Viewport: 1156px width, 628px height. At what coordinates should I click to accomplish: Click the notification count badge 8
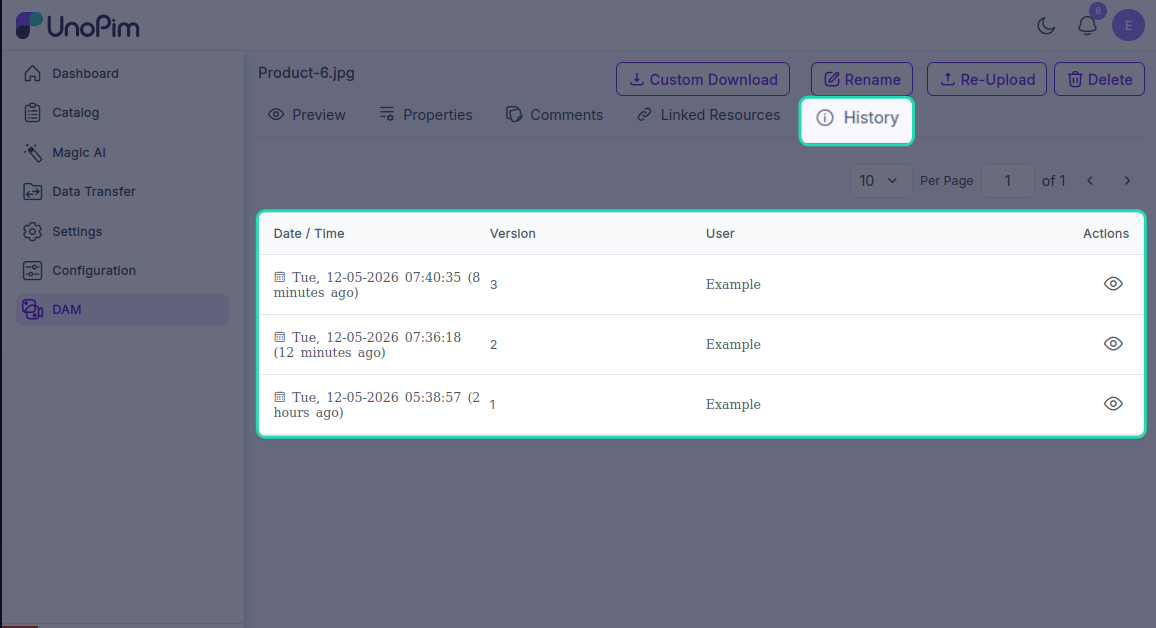(x=1098, y=11)
